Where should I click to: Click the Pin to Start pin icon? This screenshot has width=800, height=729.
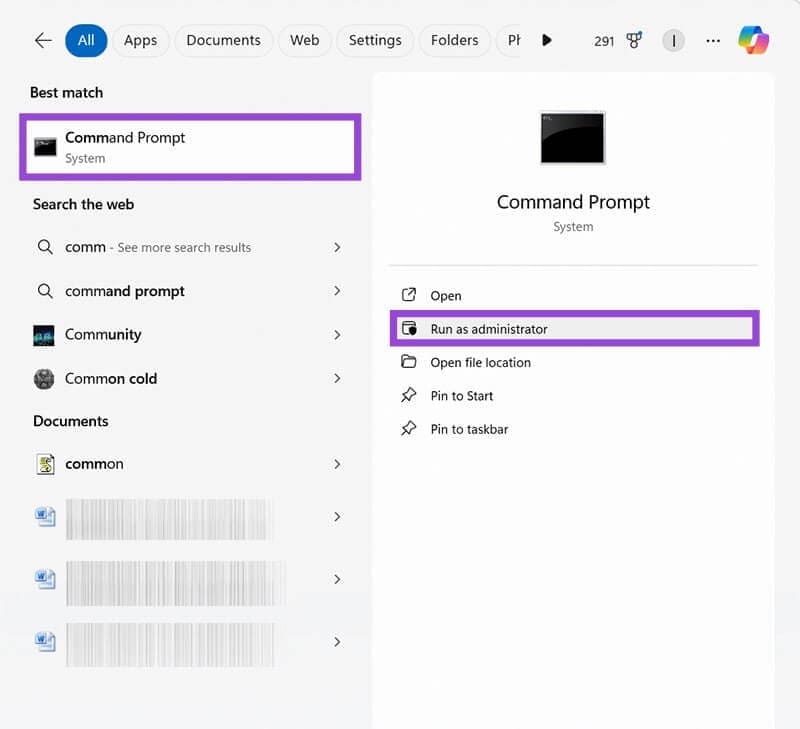point(409,395)
